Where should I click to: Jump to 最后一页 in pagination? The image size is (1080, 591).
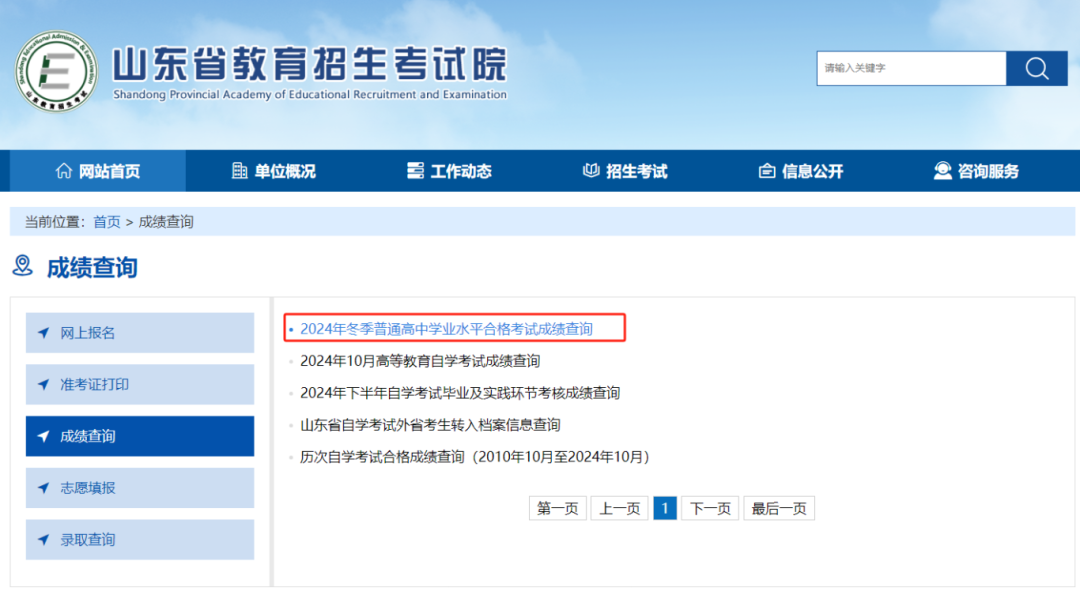click(779, 508)
